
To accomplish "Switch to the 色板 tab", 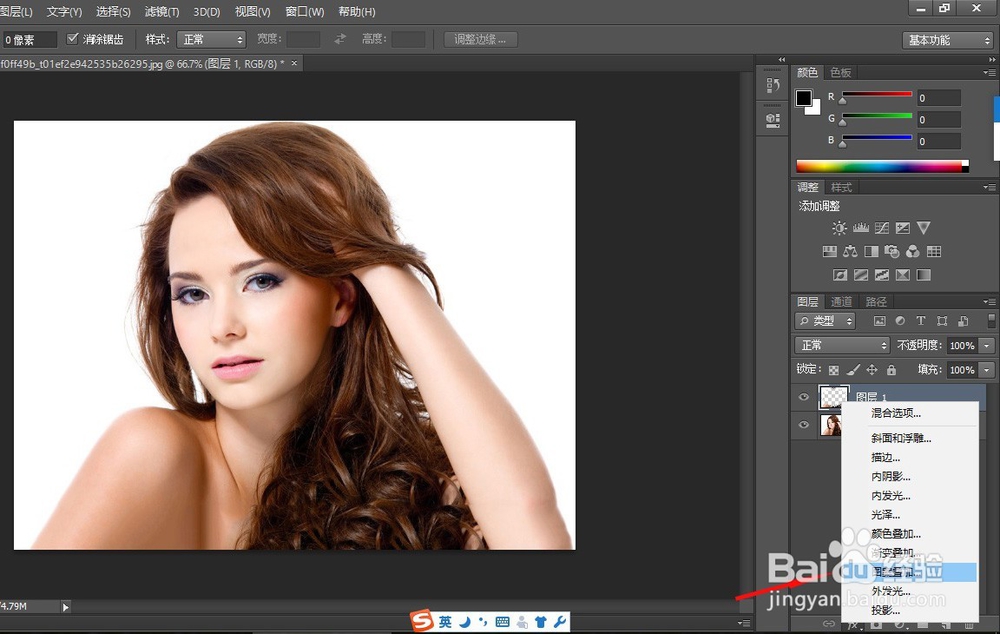I will point(841,73).
